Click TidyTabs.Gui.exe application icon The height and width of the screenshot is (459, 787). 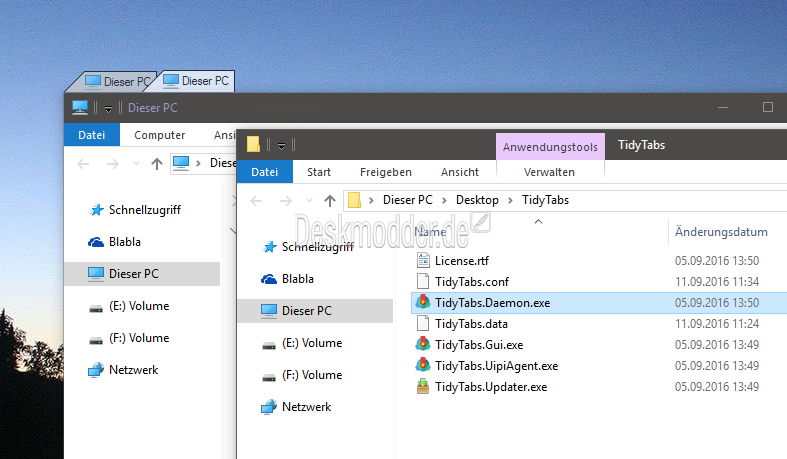click(423, 344)
